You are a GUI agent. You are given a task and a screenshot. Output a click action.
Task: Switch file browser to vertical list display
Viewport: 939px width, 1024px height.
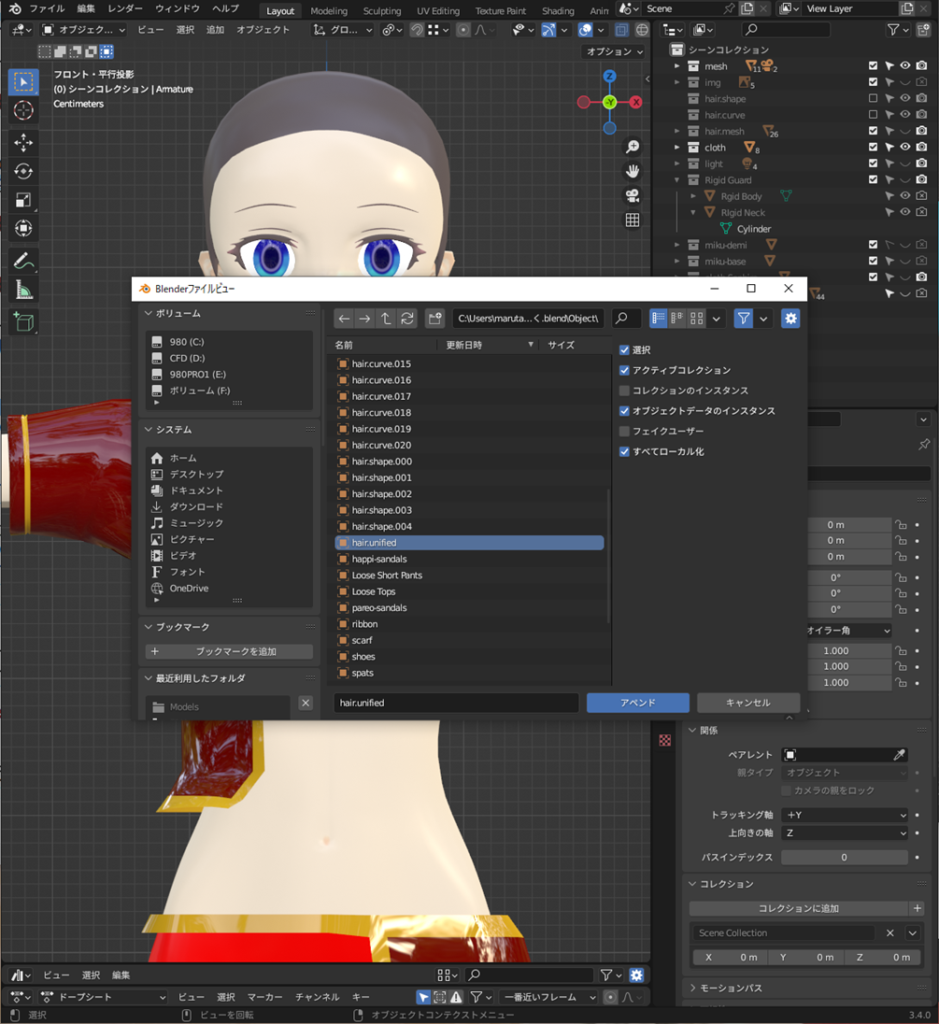pyautogui.click(x=658, y=318)
